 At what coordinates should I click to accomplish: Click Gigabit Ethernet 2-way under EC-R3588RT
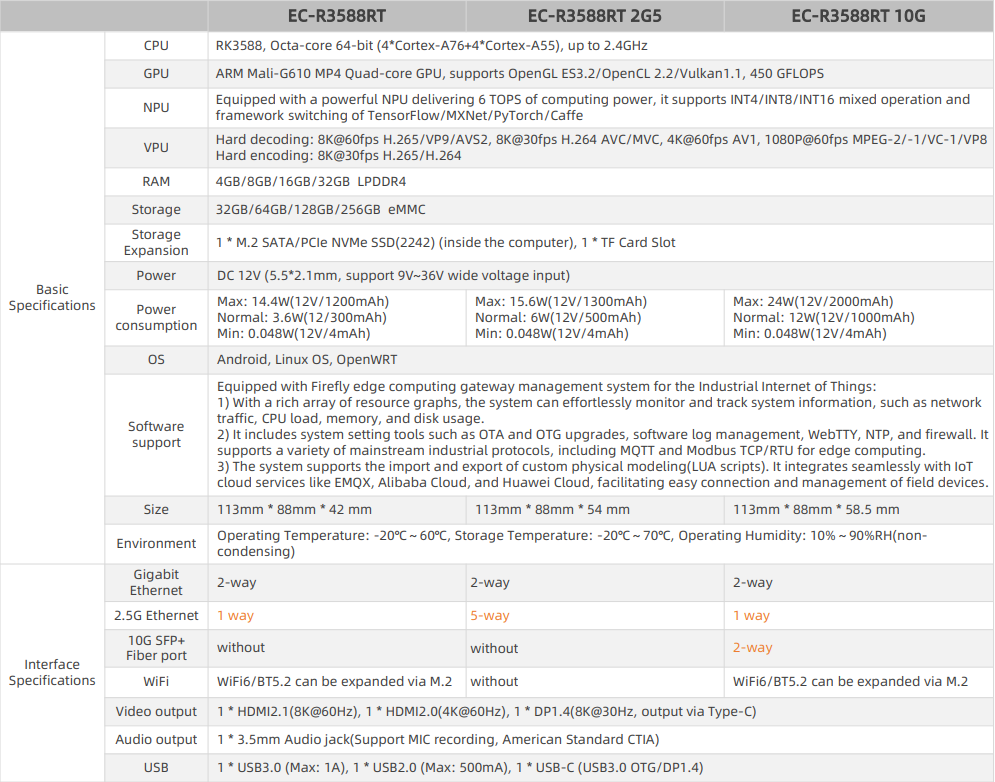[x=237, y=583]
